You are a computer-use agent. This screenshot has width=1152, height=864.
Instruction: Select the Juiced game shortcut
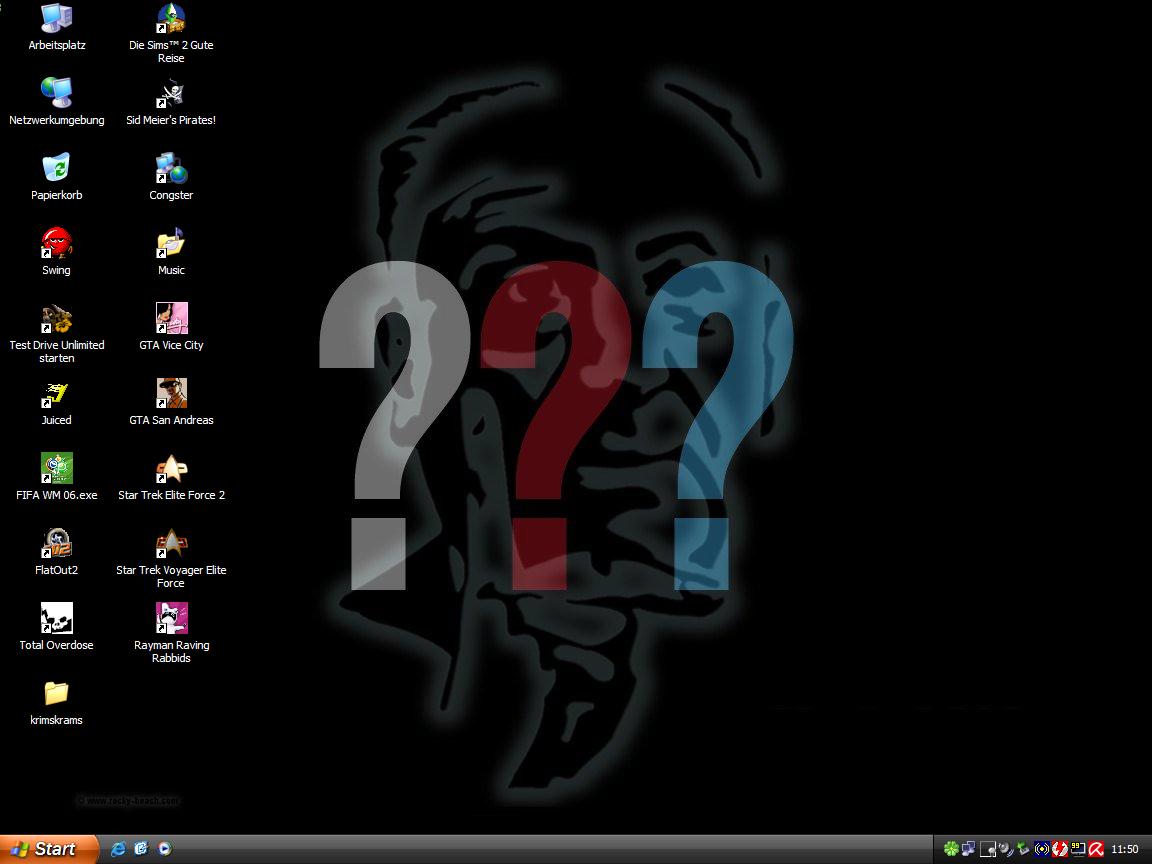tap(57, 393)
